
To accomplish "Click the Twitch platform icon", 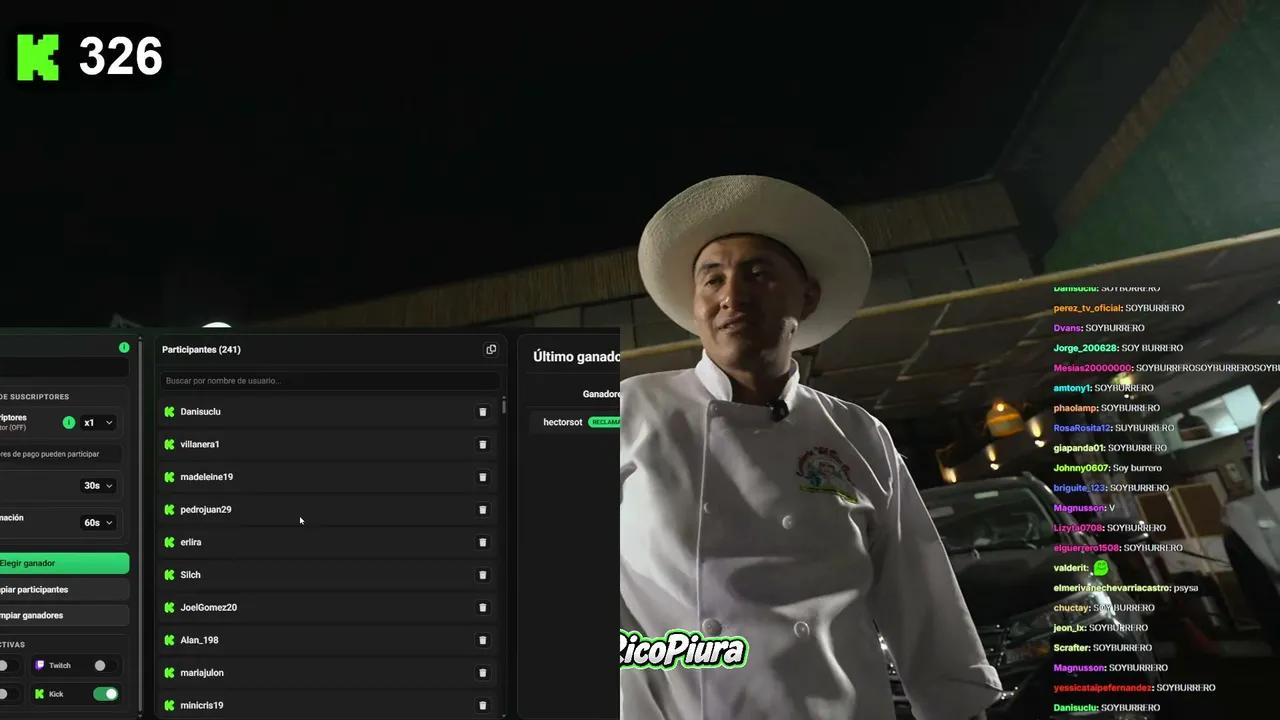I will pyautogui.click(x=40, y=665).
